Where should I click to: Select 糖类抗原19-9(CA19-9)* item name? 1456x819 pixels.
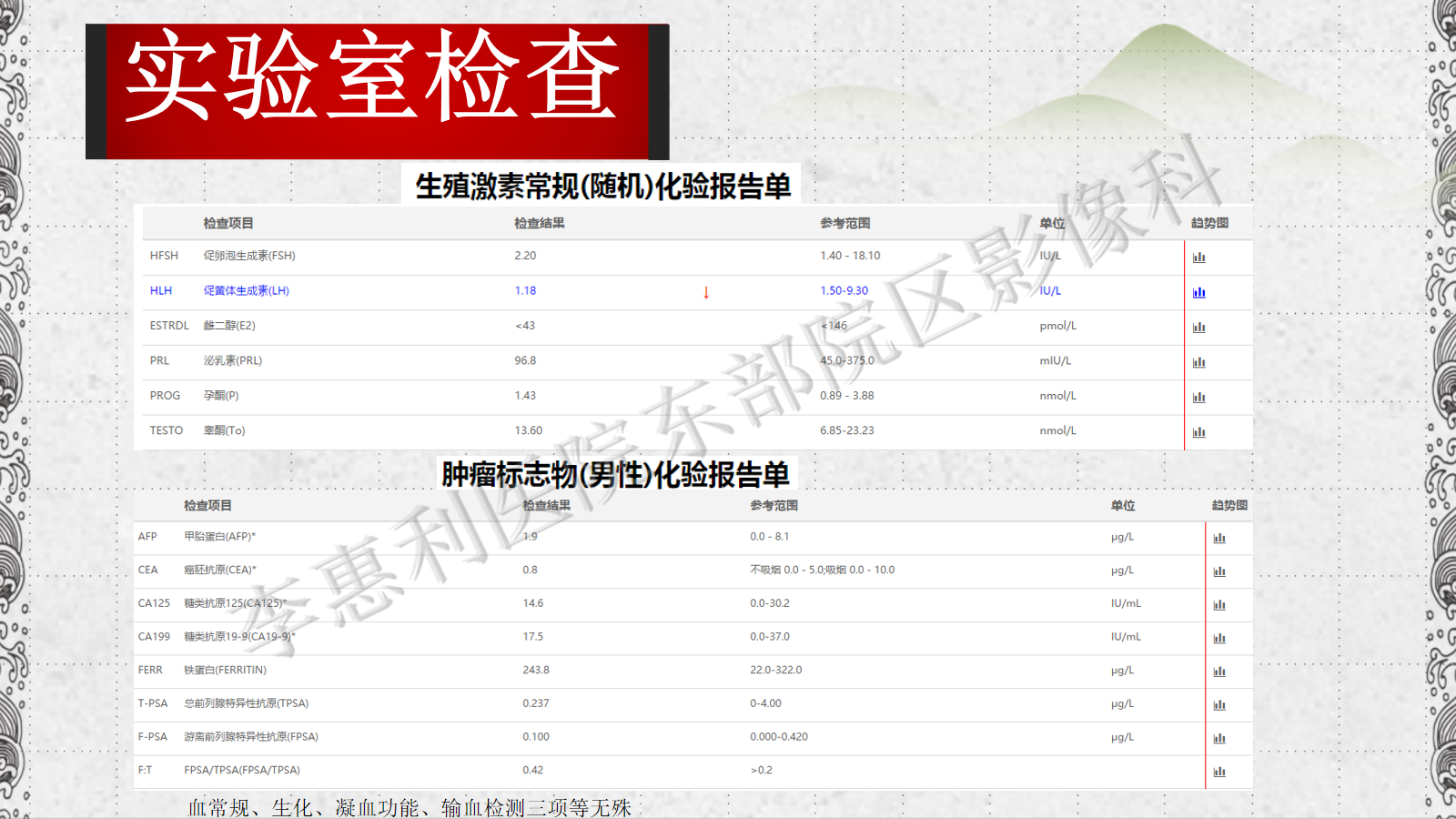point(239,637)
